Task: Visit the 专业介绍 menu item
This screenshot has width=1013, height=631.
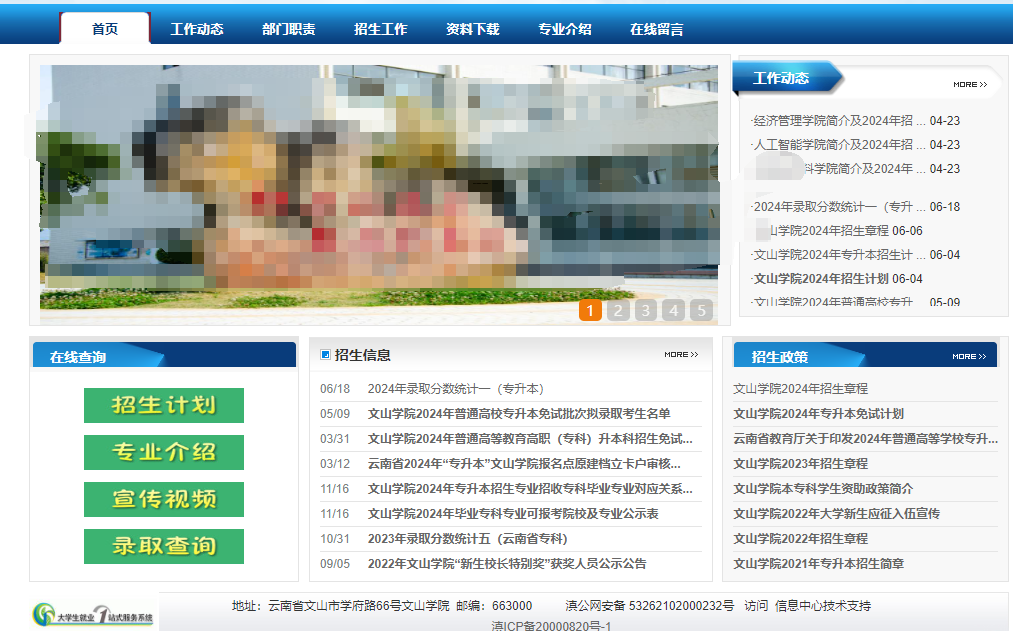Action: click(565, 29)
